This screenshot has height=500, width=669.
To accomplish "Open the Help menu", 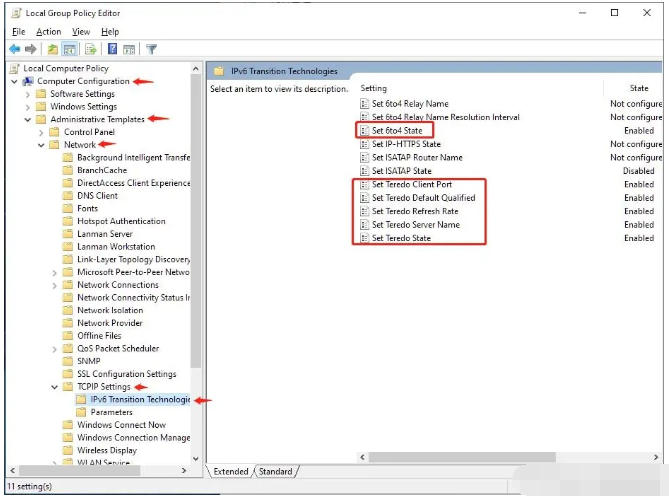I will click(x=110, y=32).
